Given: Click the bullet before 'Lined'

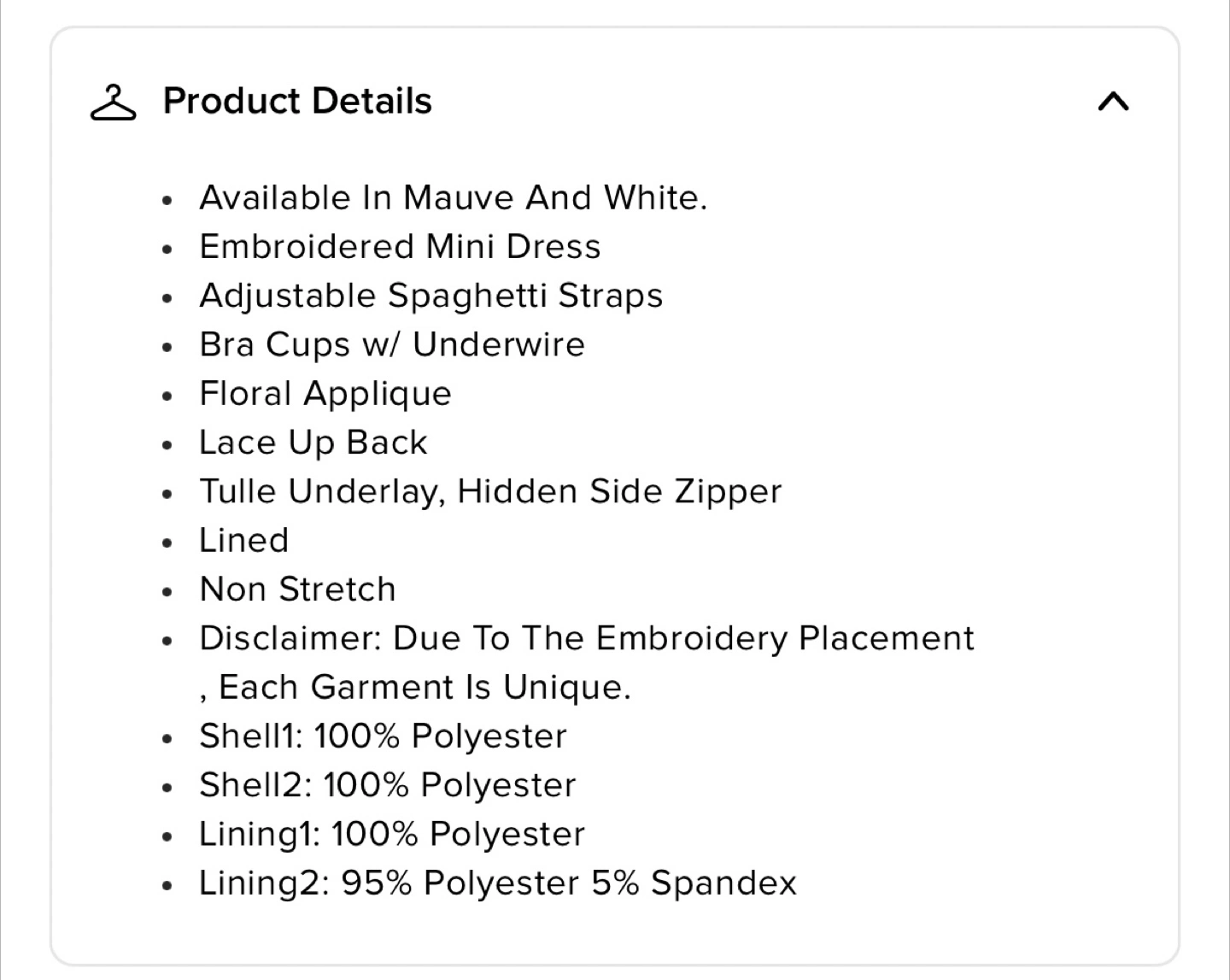Looking at the screenshot, I should [x=167, y=543].
